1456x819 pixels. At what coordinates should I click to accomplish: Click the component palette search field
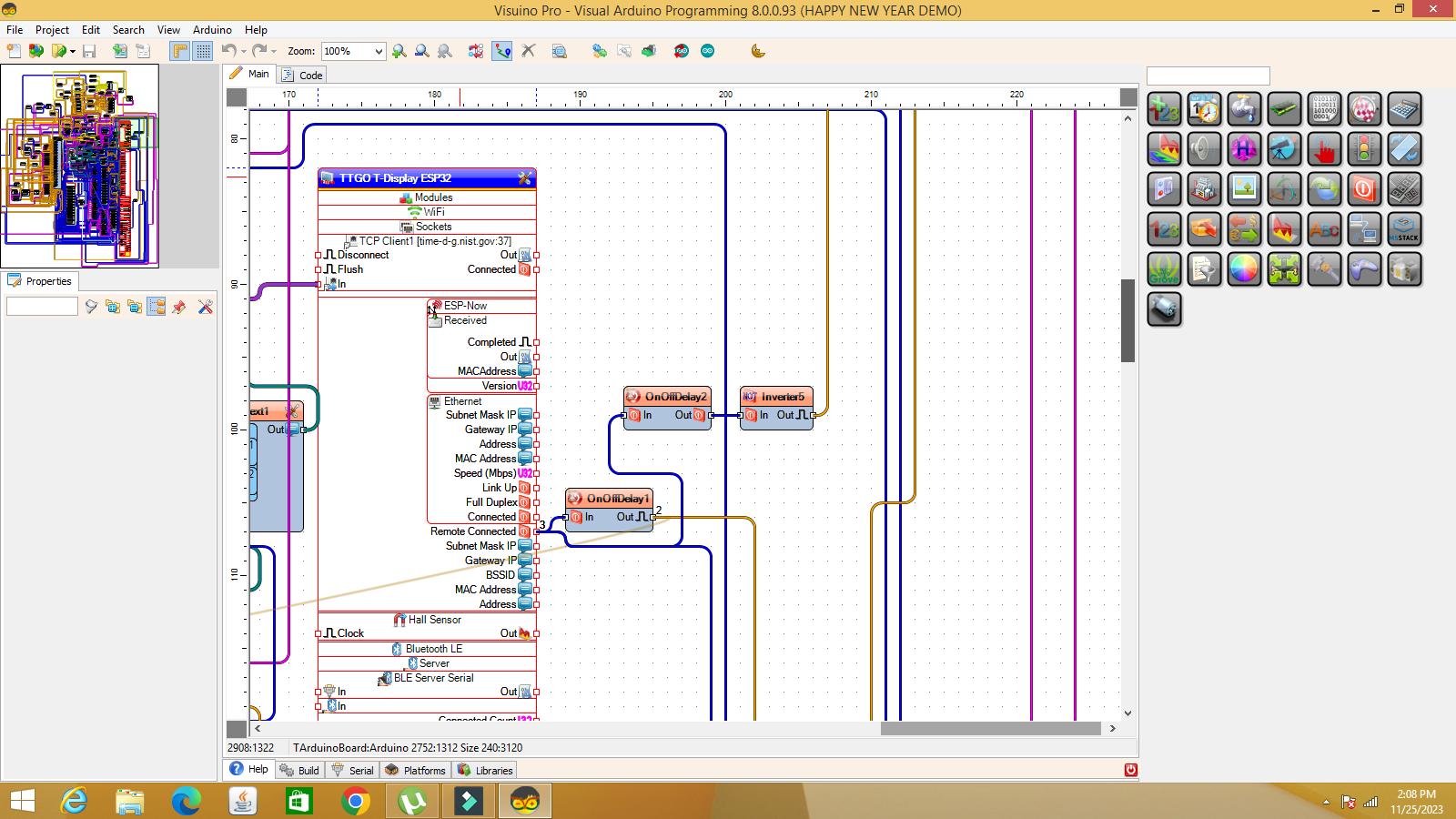[1208, 76]
